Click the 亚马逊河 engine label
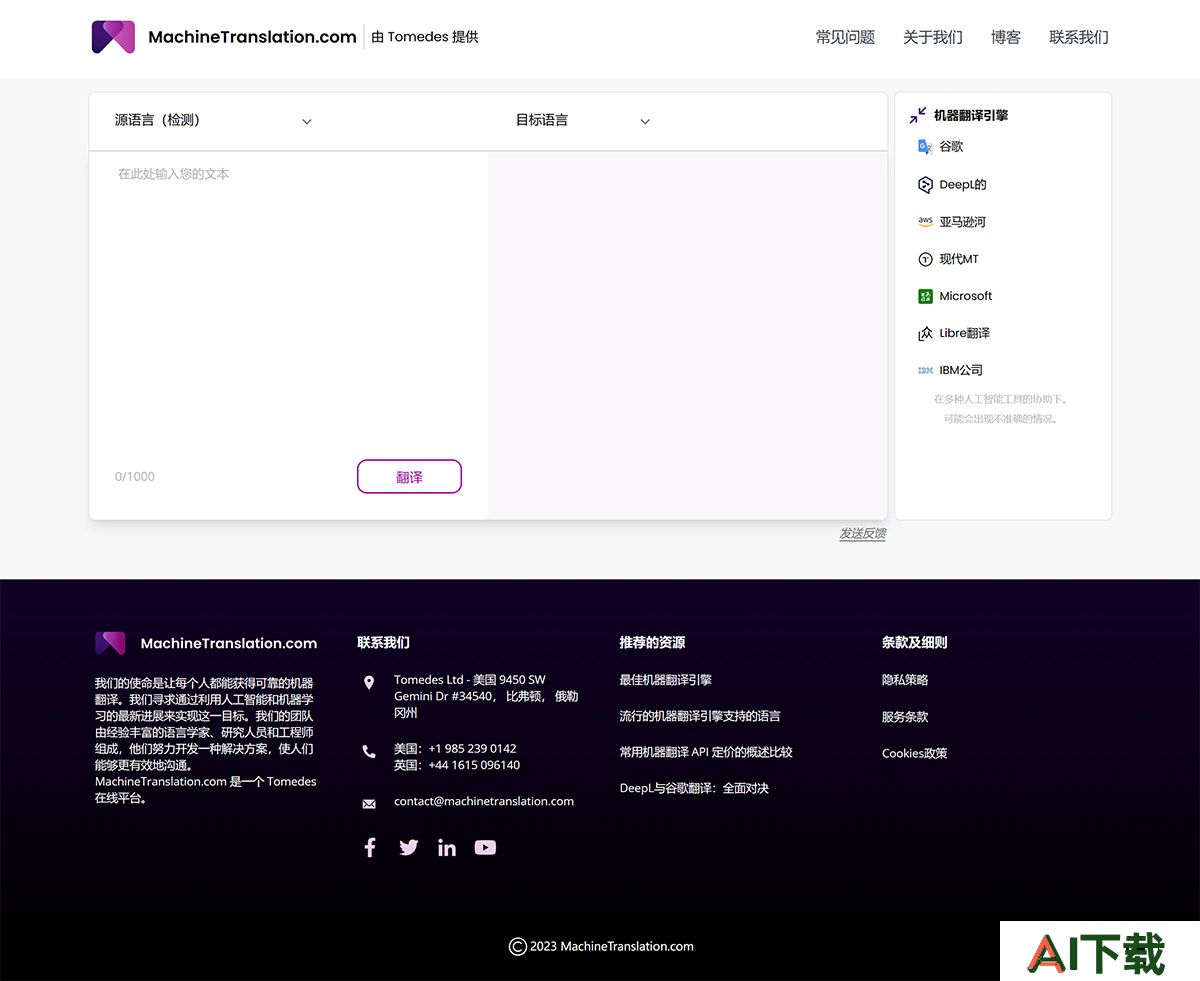Viewport: 1200px width, 981px height. pyautogui.click(x=962, y=222)
